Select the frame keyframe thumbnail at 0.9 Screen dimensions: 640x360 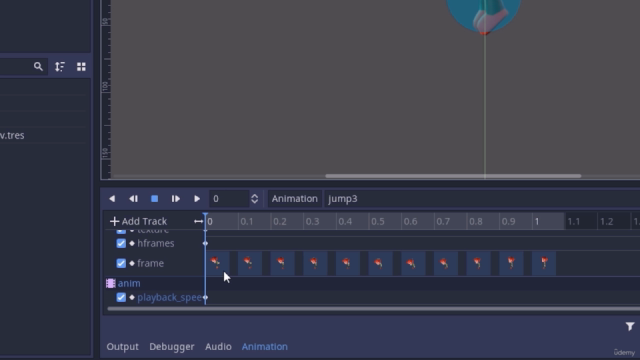coord(511,263)
